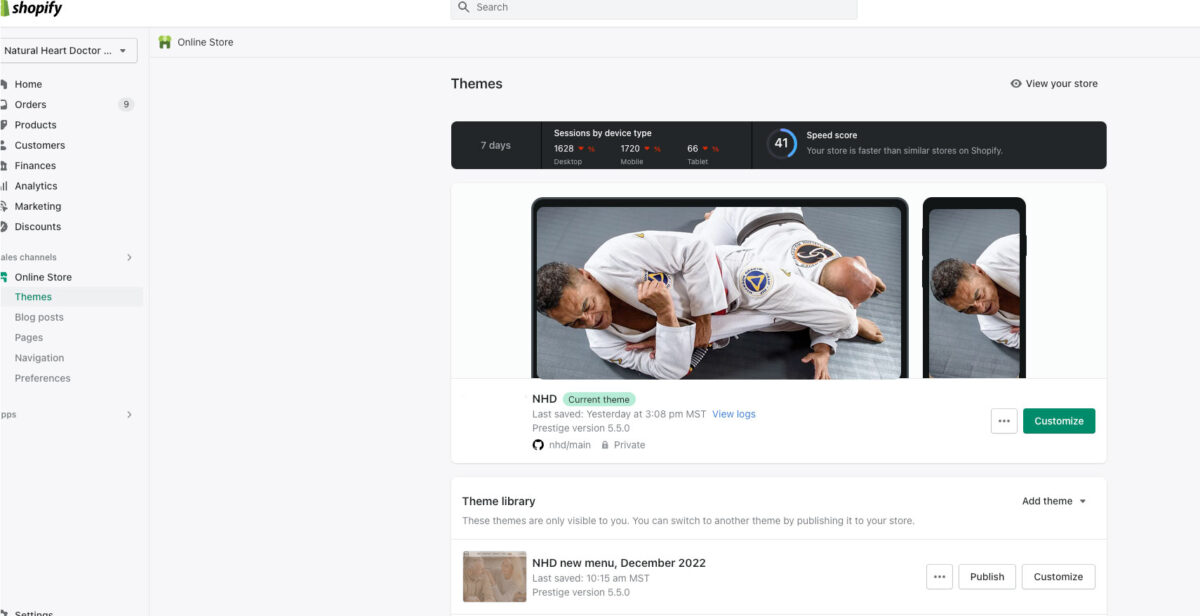Viewport: 1200px width, 616px height.
Task: Expand the Sales channels chevron
Action: pos(129,257)
